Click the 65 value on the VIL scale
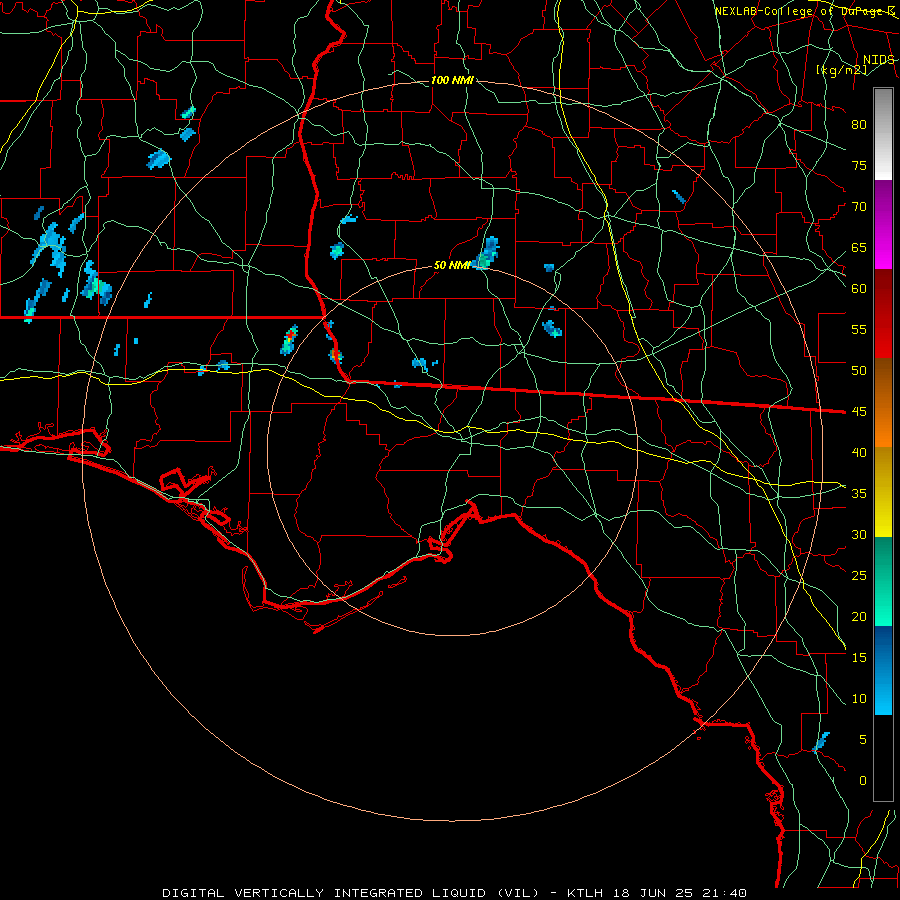 pos(859,247)
